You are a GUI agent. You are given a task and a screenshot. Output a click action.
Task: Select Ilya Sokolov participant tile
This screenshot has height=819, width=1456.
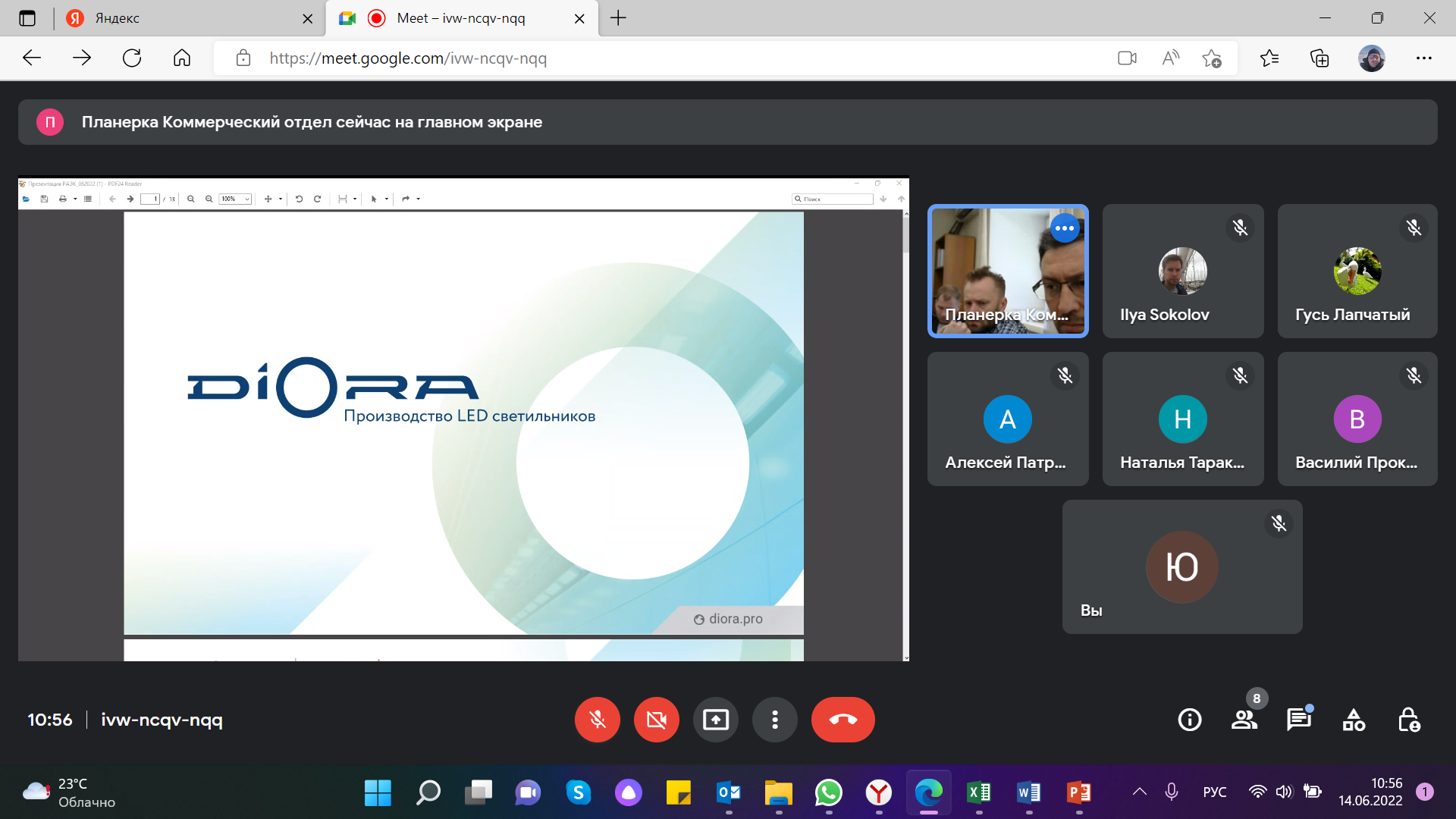click(1182, 271)
